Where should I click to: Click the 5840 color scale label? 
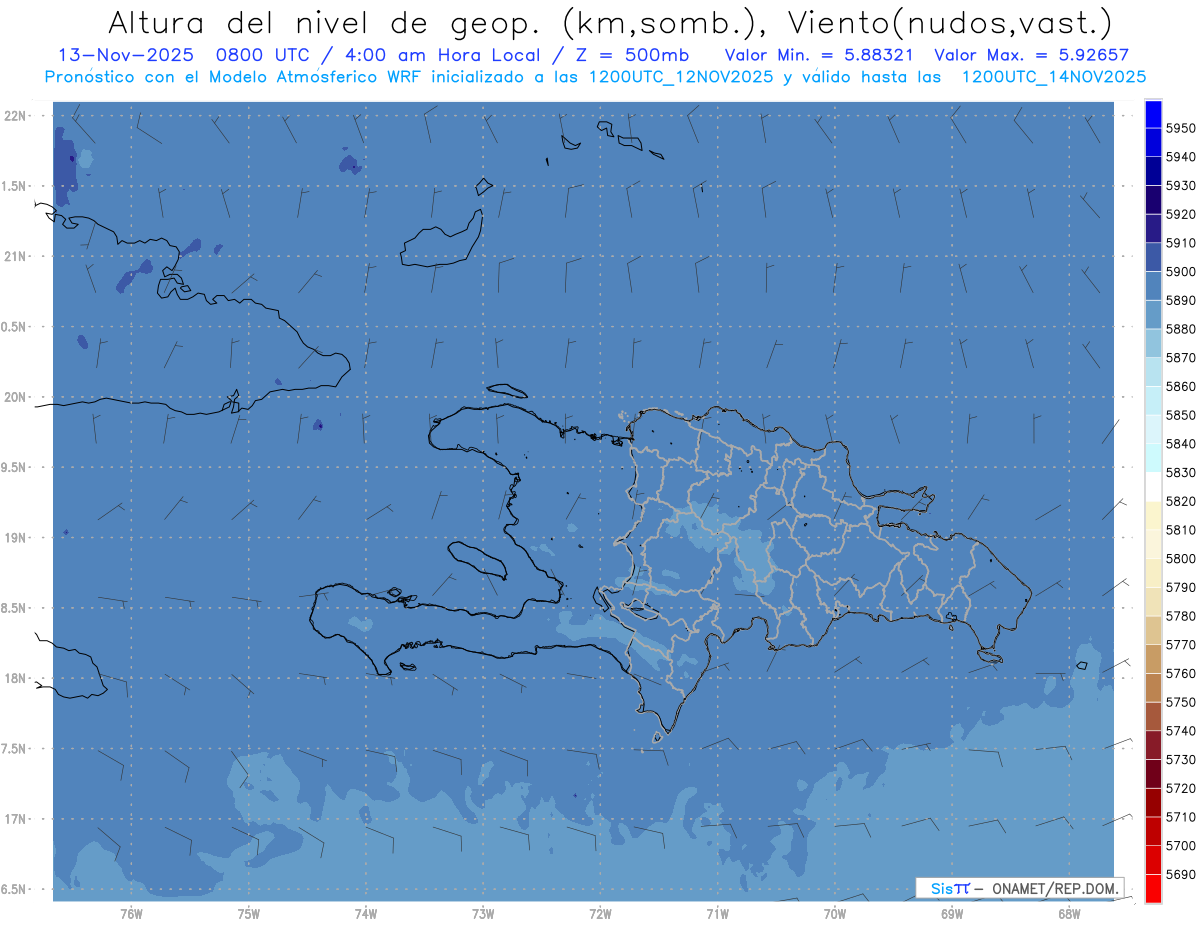1180,444
